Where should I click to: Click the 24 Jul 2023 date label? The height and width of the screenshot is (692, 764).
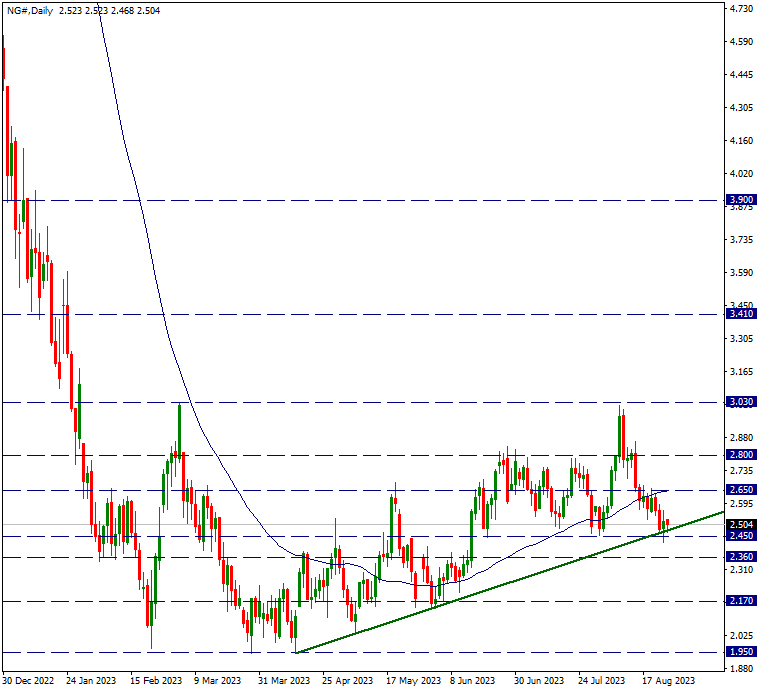602,681
